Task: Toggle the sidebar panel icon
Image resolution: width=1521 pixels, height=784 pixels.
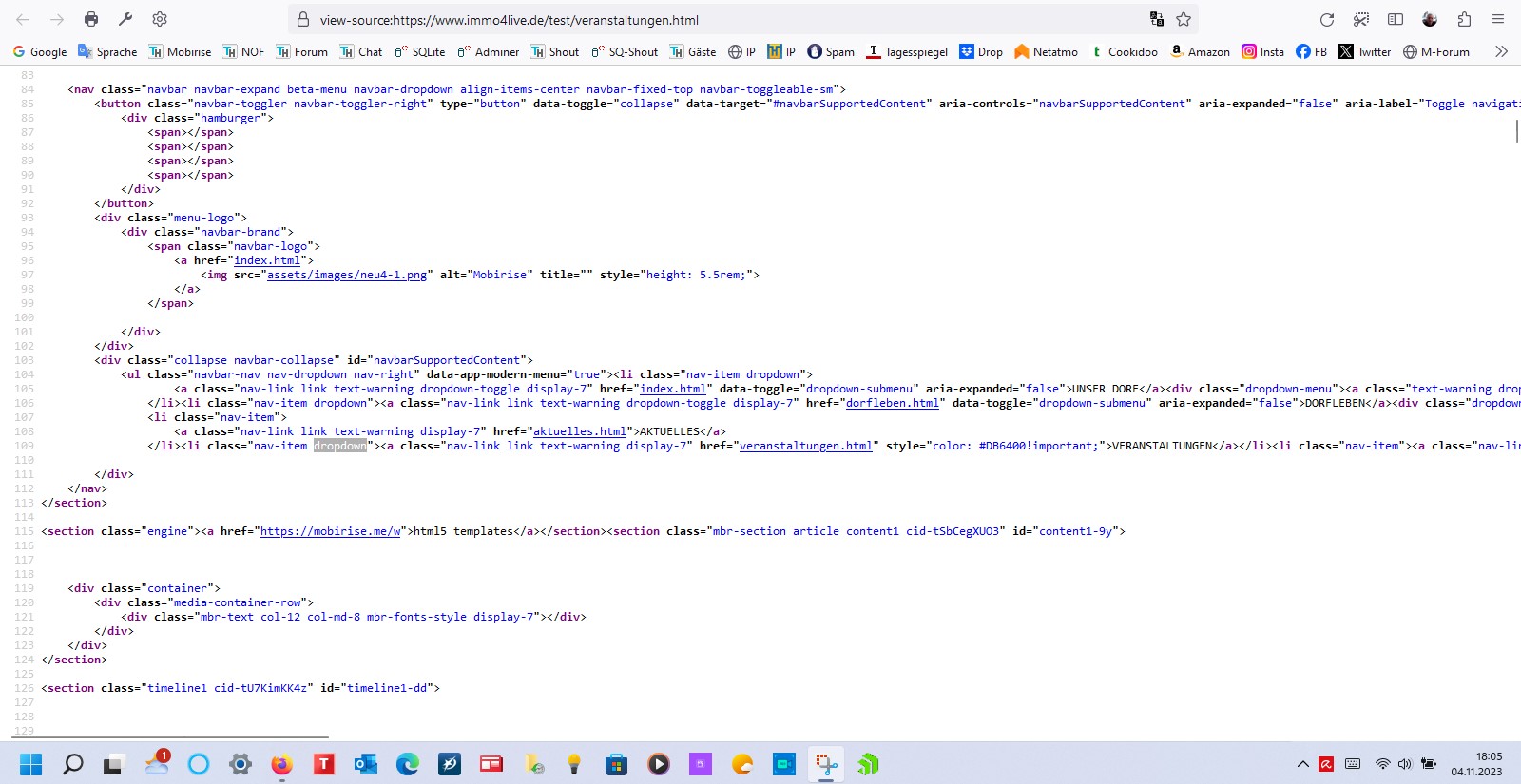Action: coord(1396,19)
